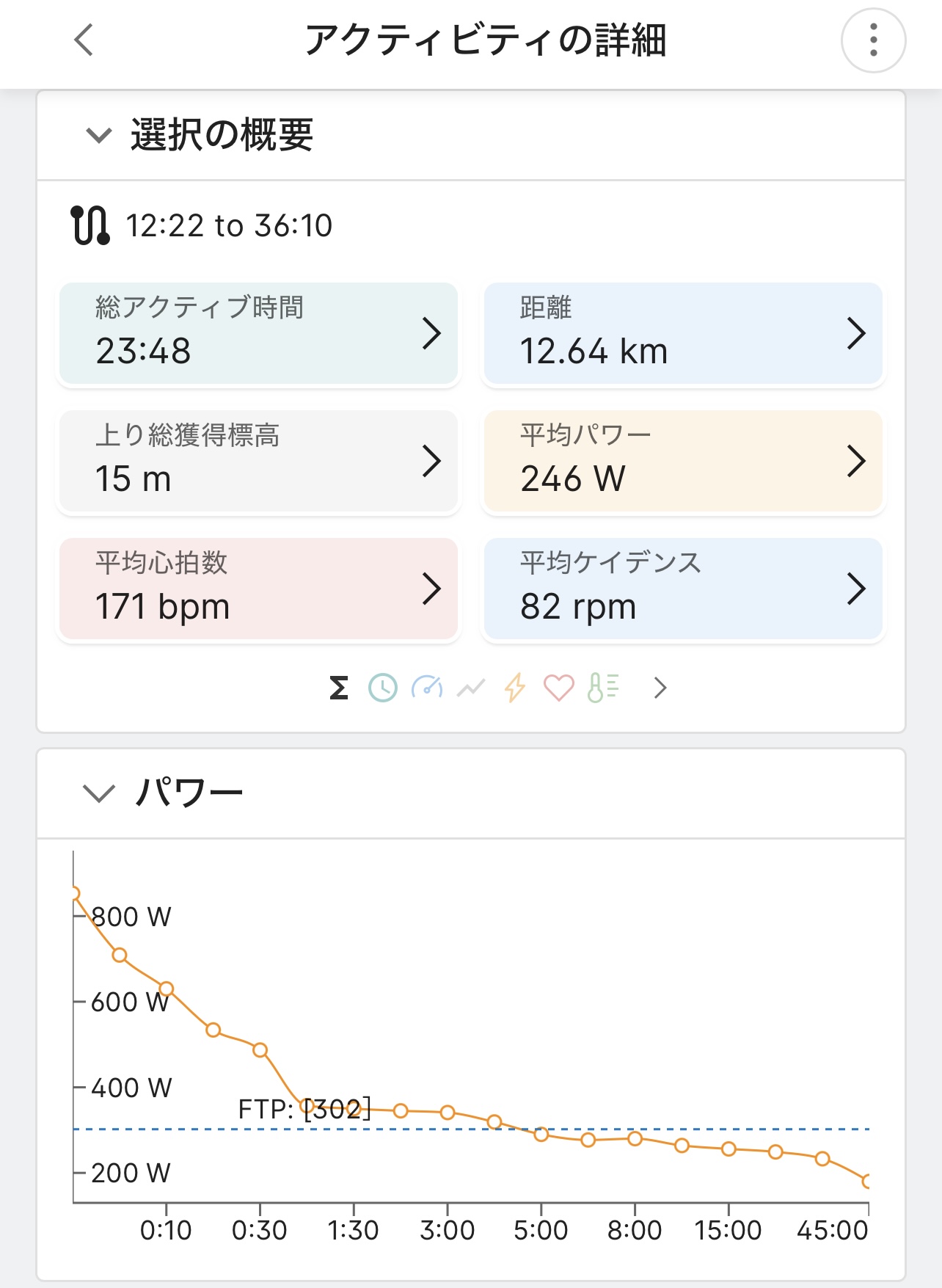Select the elevation trend line icon
The image size is (942, 1288).
click(471, 688)
